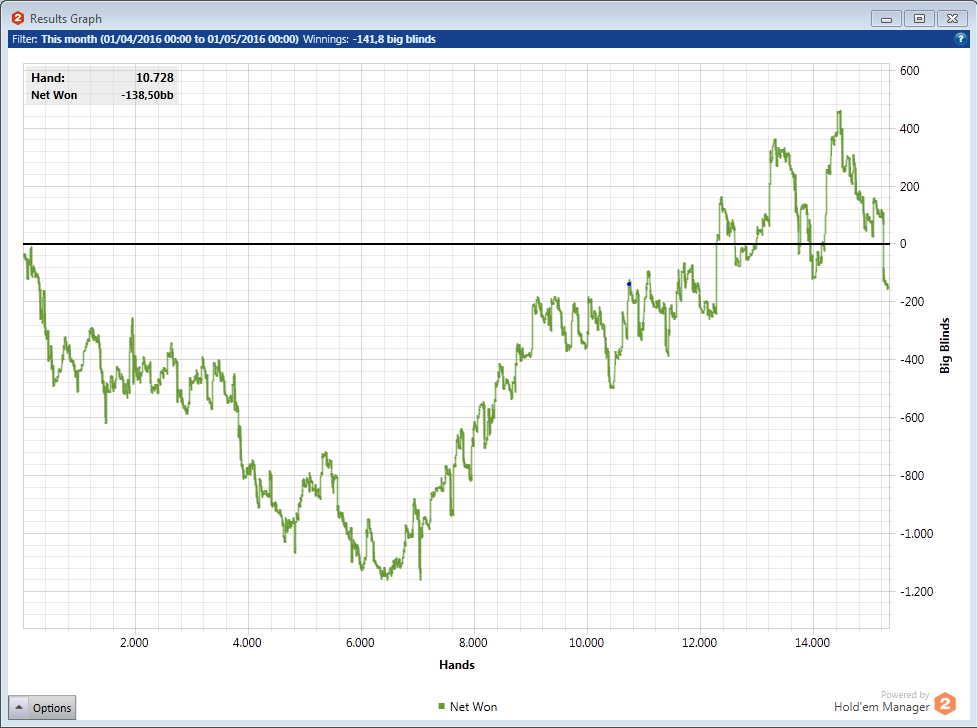
Task: Click the Hold'em Manager 2 title bar logo
Action: pyautogui.click(x=17, y=18)
